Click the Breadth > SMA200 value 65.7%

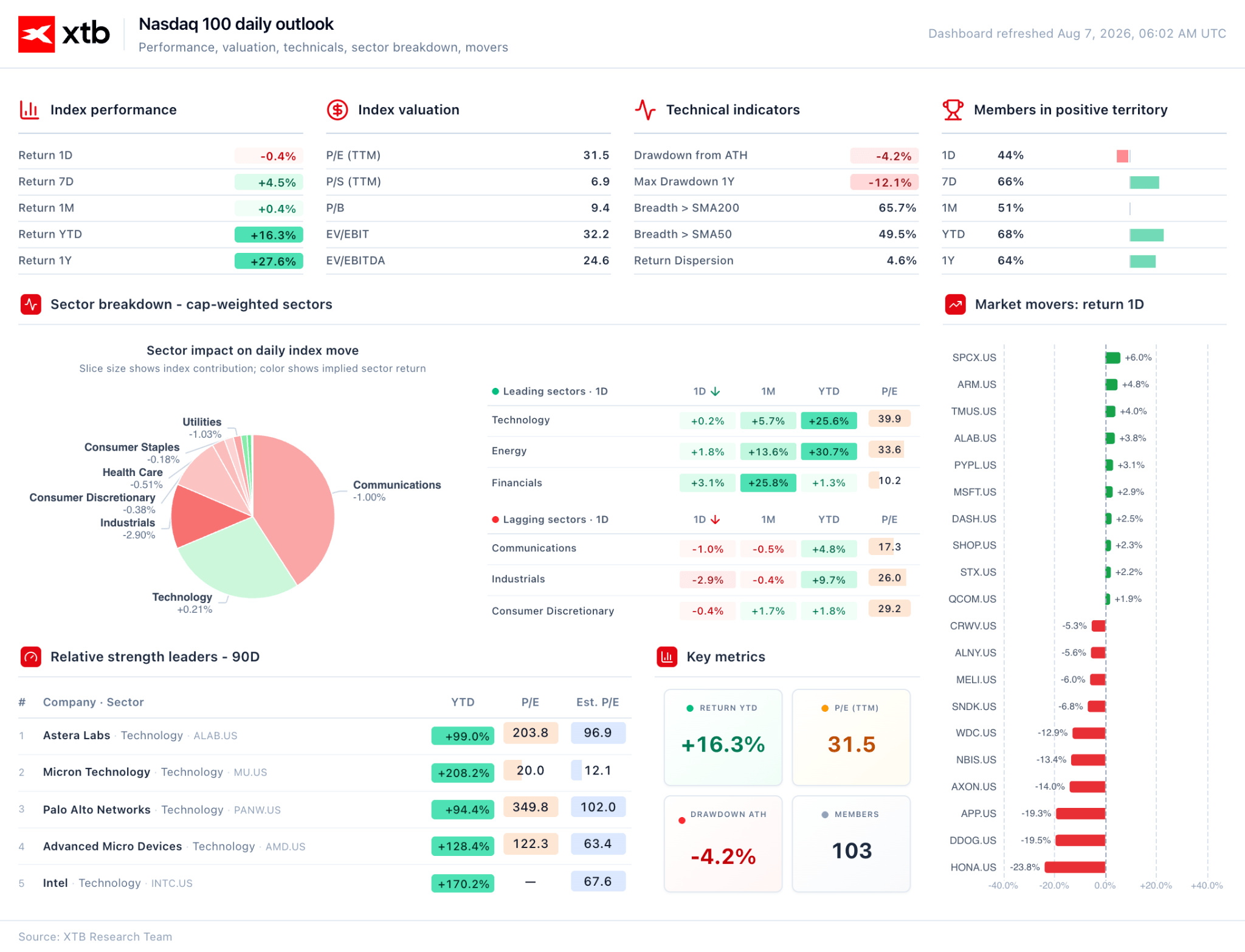pos(897,208)
